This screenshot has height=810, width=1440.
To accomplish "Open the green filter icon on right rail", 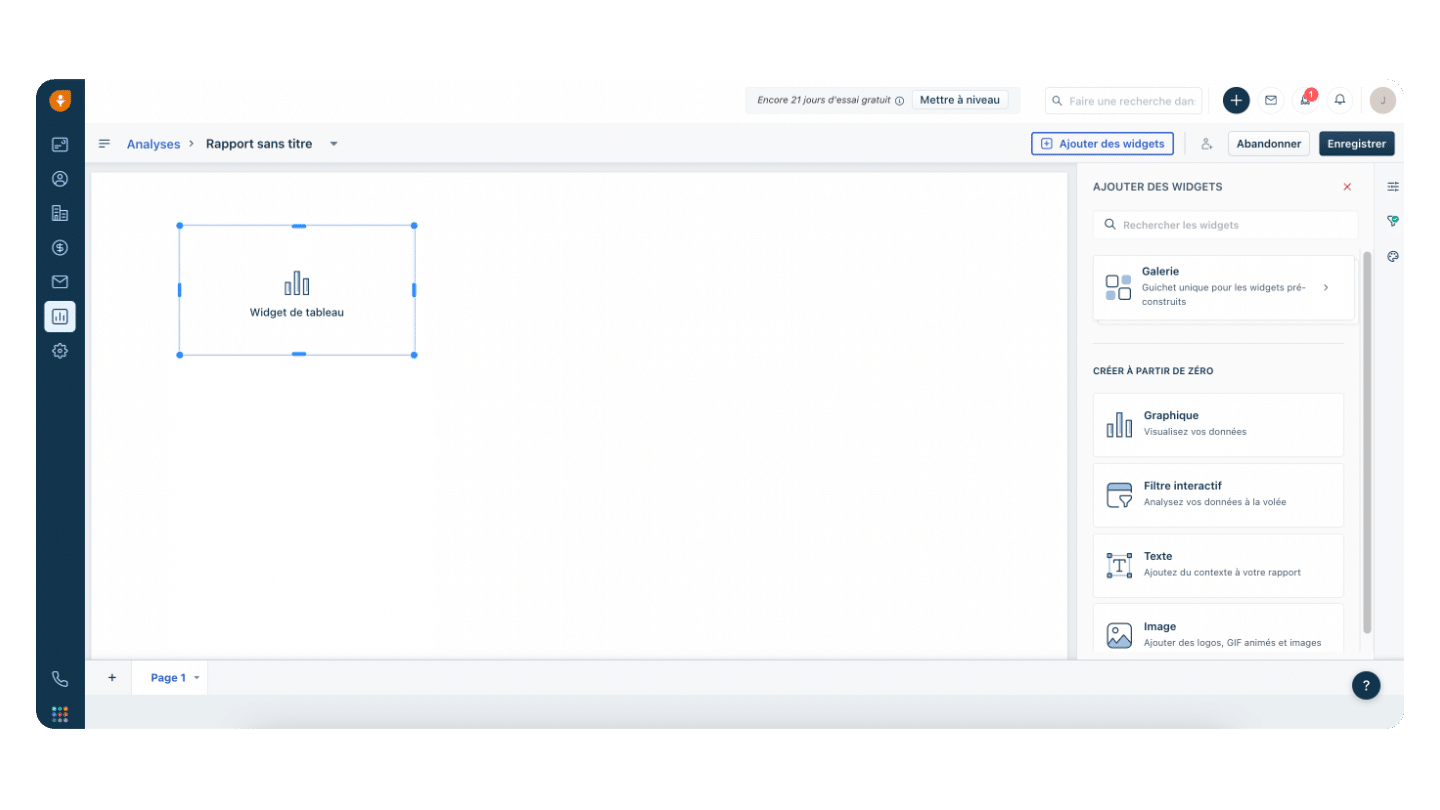I will point(1393,221).
